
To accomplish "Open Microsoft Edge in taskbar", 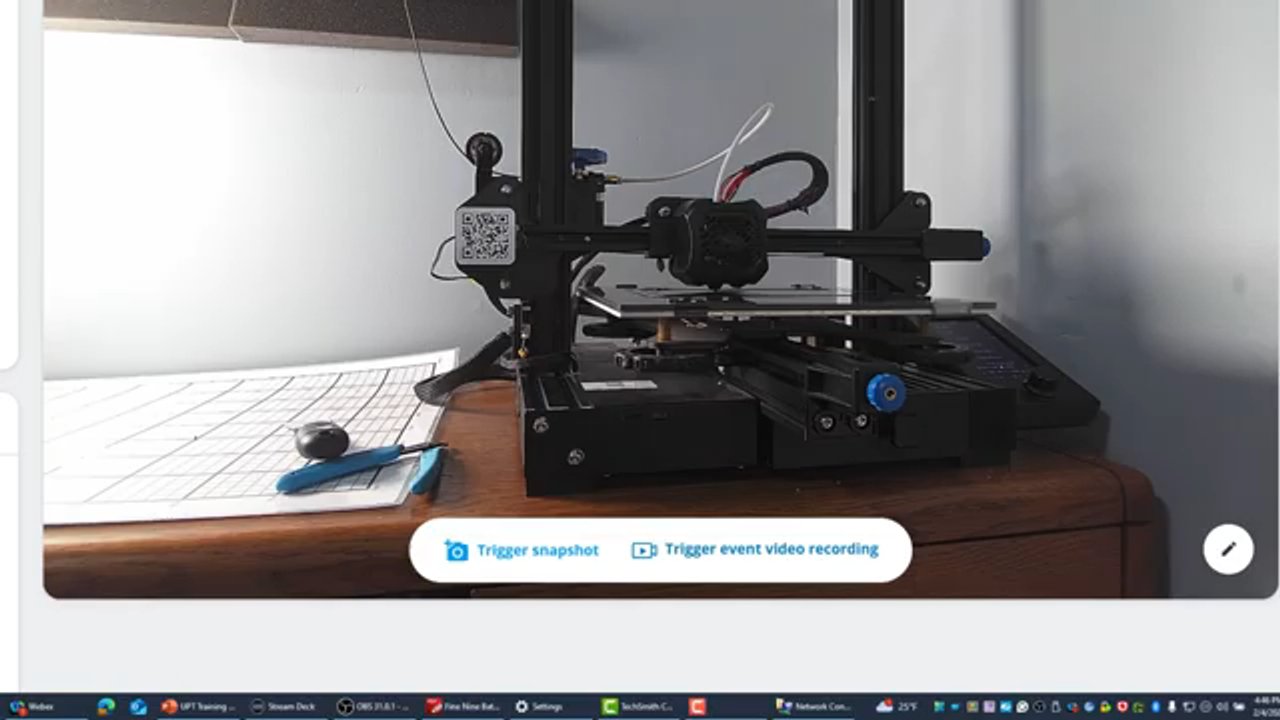I will tap(106, 706).
